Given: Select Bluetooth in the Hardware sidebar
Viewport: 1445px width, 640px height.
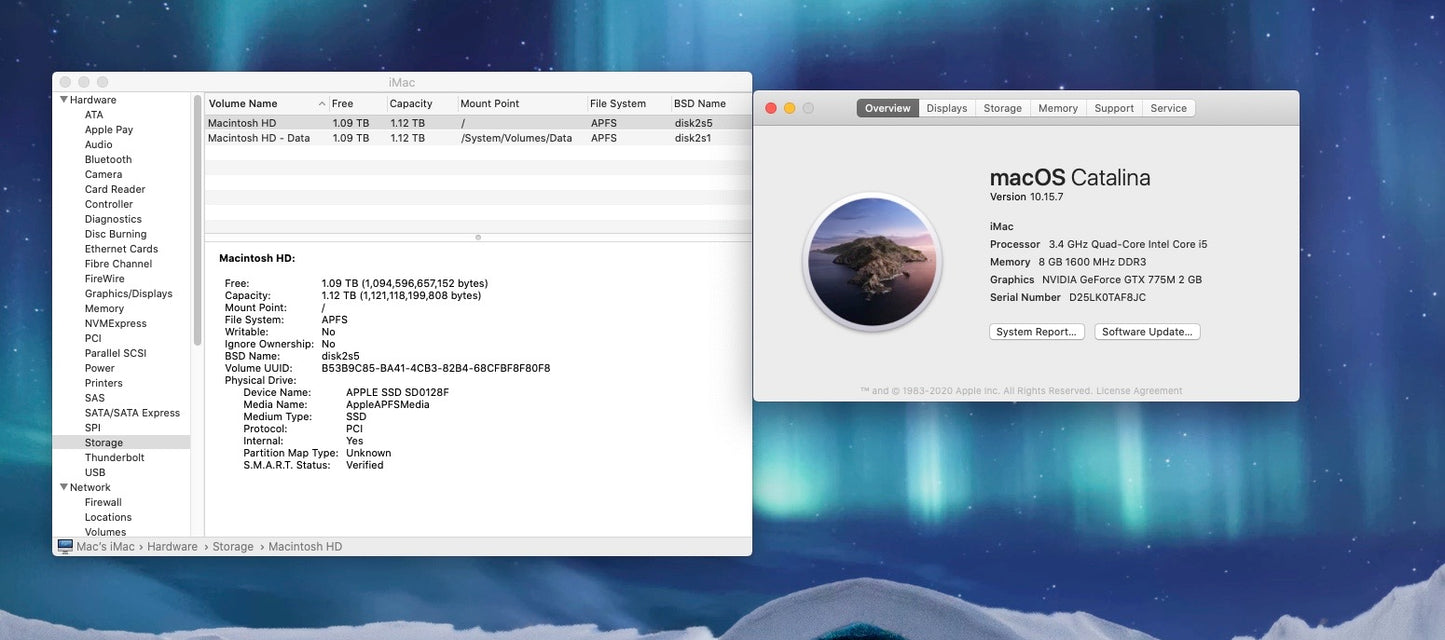Looking at the screenshot, I should [107, 158].
